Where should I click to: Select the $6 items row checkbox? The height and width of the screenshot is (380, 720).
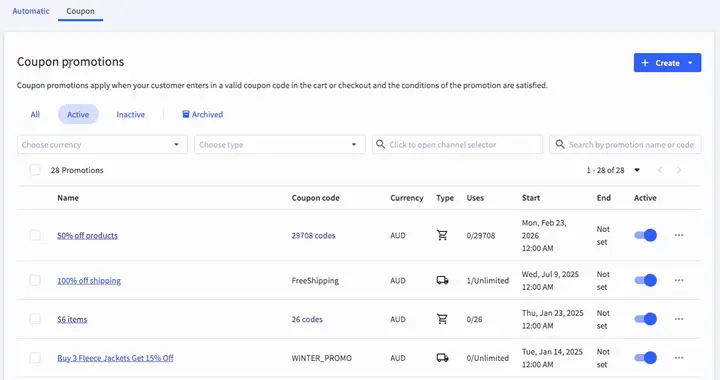35,319
